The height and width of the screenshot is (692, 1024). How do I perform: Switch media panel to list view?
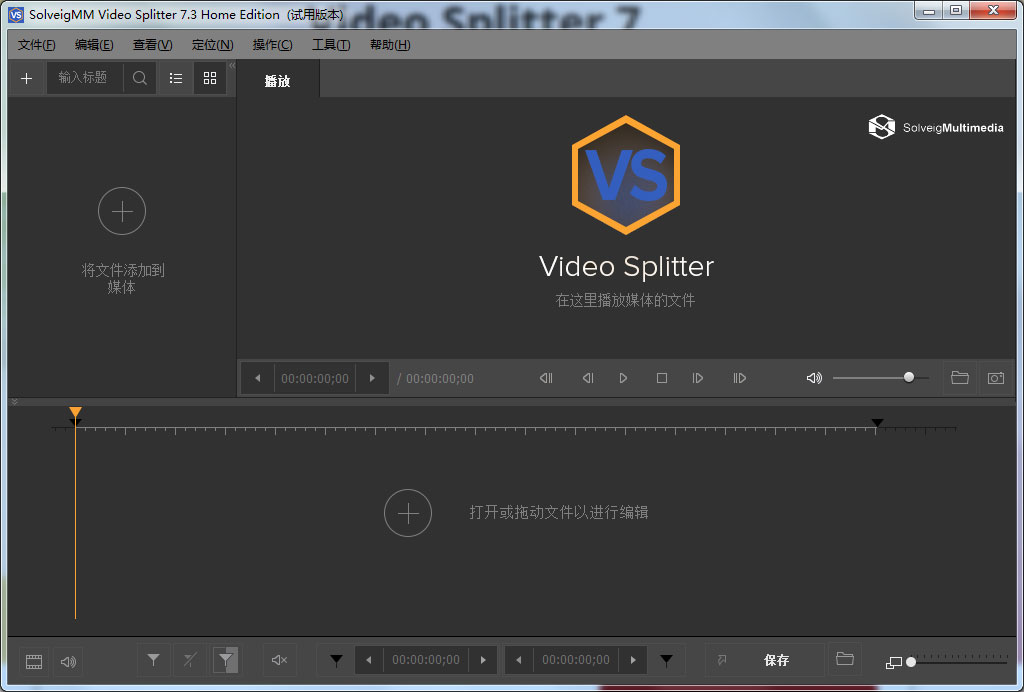coord(175,78)
